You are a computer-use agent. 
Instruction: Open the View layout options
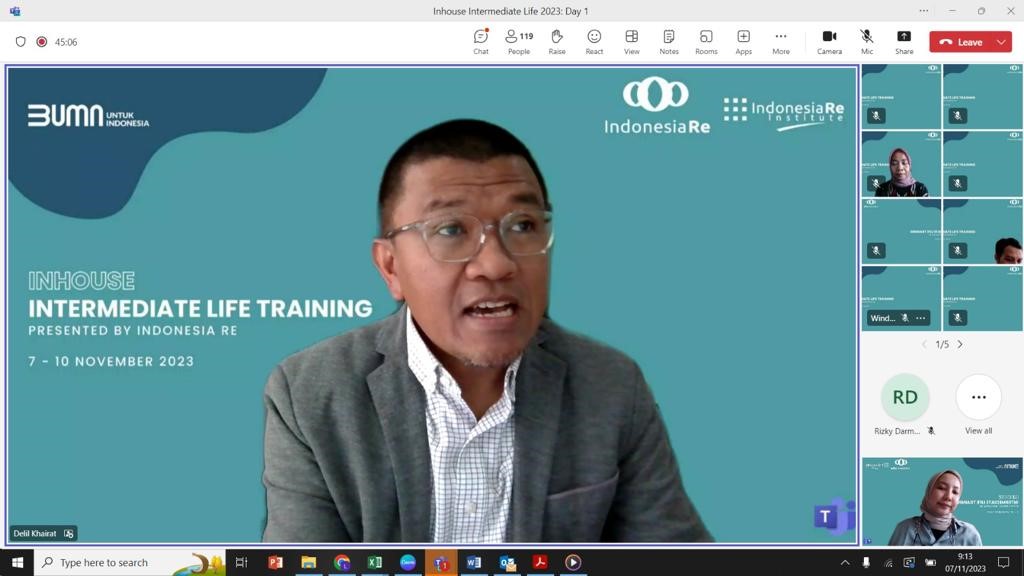click(x=632, y=42)
